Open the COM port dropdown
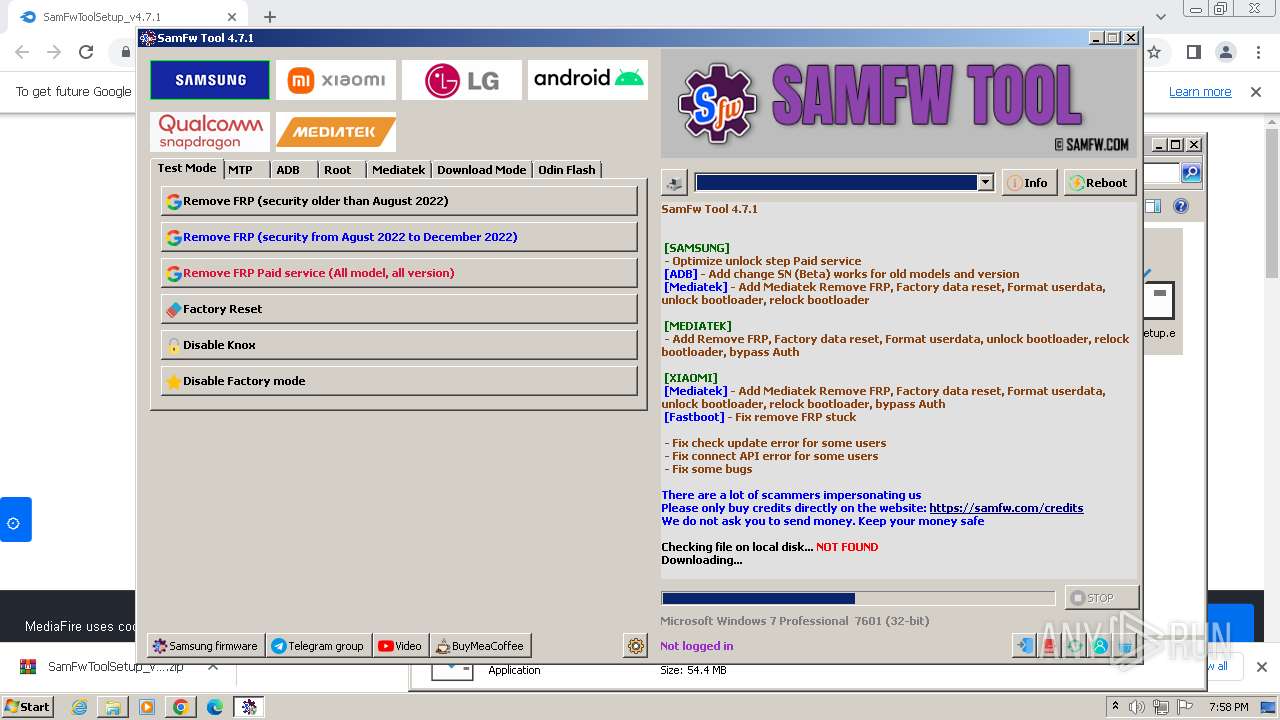1280x720 pixels. (985, 182)
